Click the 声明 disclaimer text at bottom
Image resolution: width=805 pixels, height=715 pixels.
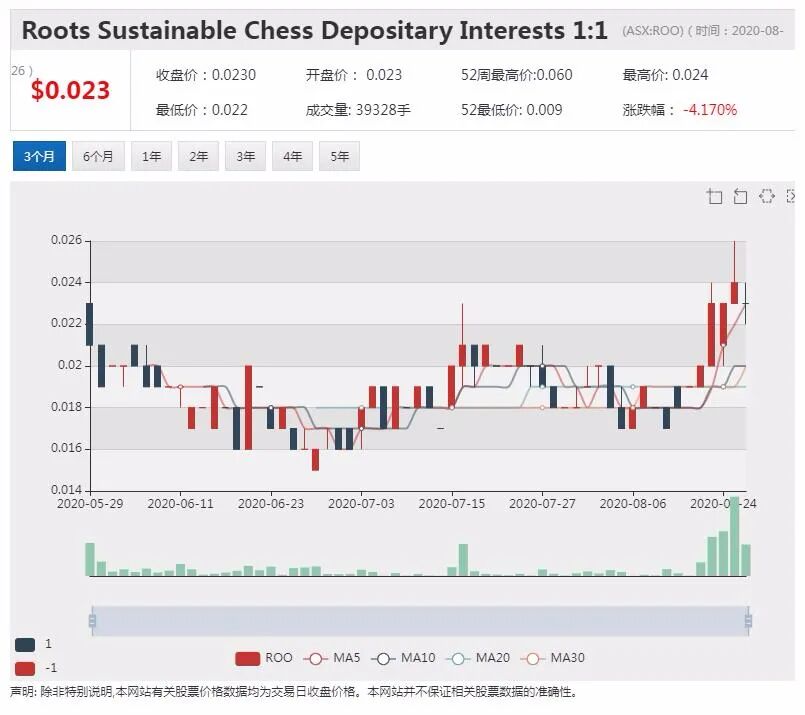pos(293,692)
